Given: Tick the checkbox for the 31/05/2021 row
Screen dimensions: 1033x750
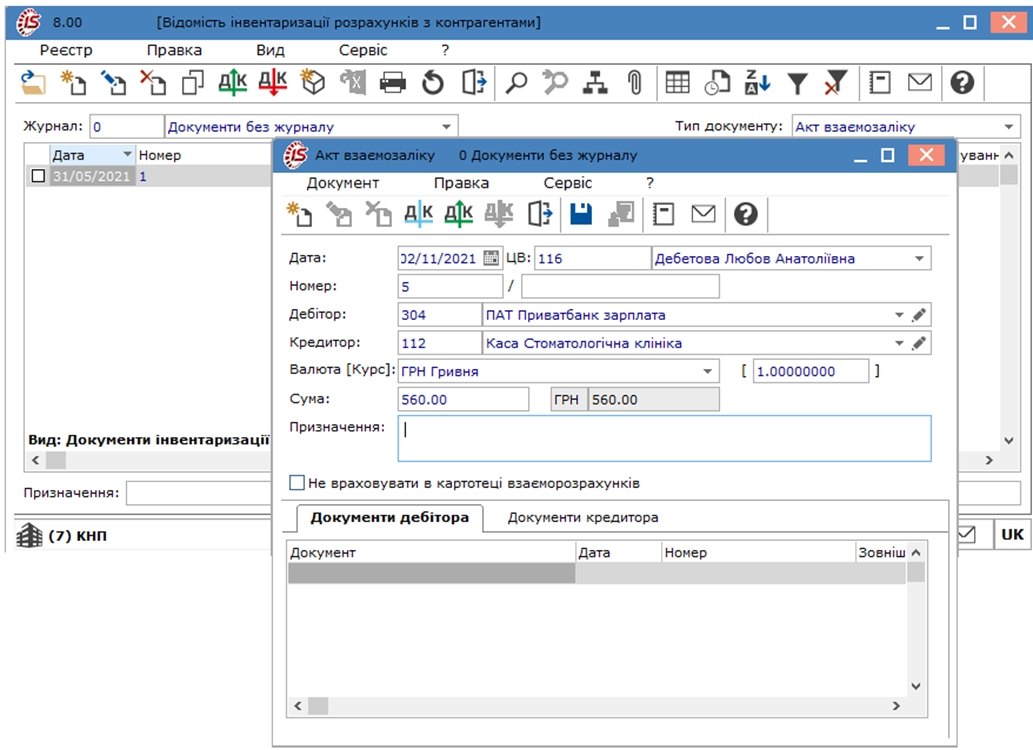Looking at the screenshot, I should coord(38,176).
